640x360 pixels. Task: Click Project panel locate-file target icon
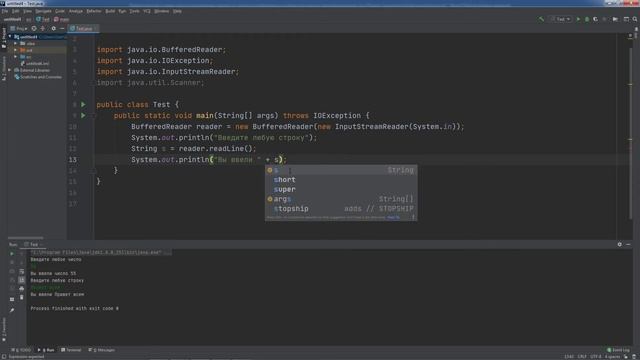[x=34, y=29]
